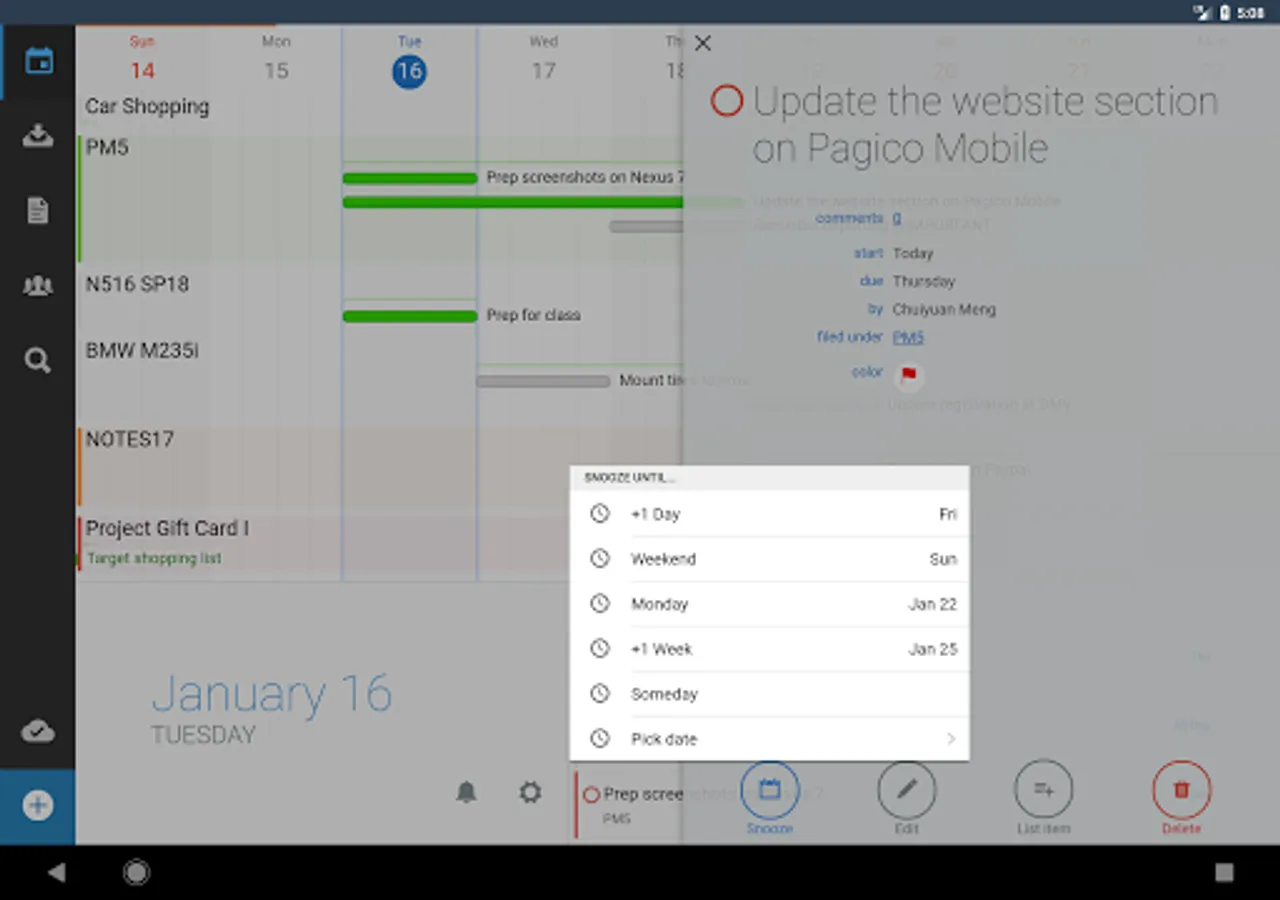Mark 'Update the website section' task complete
This screenshot has width=1280, height=900.
(727, 101)
